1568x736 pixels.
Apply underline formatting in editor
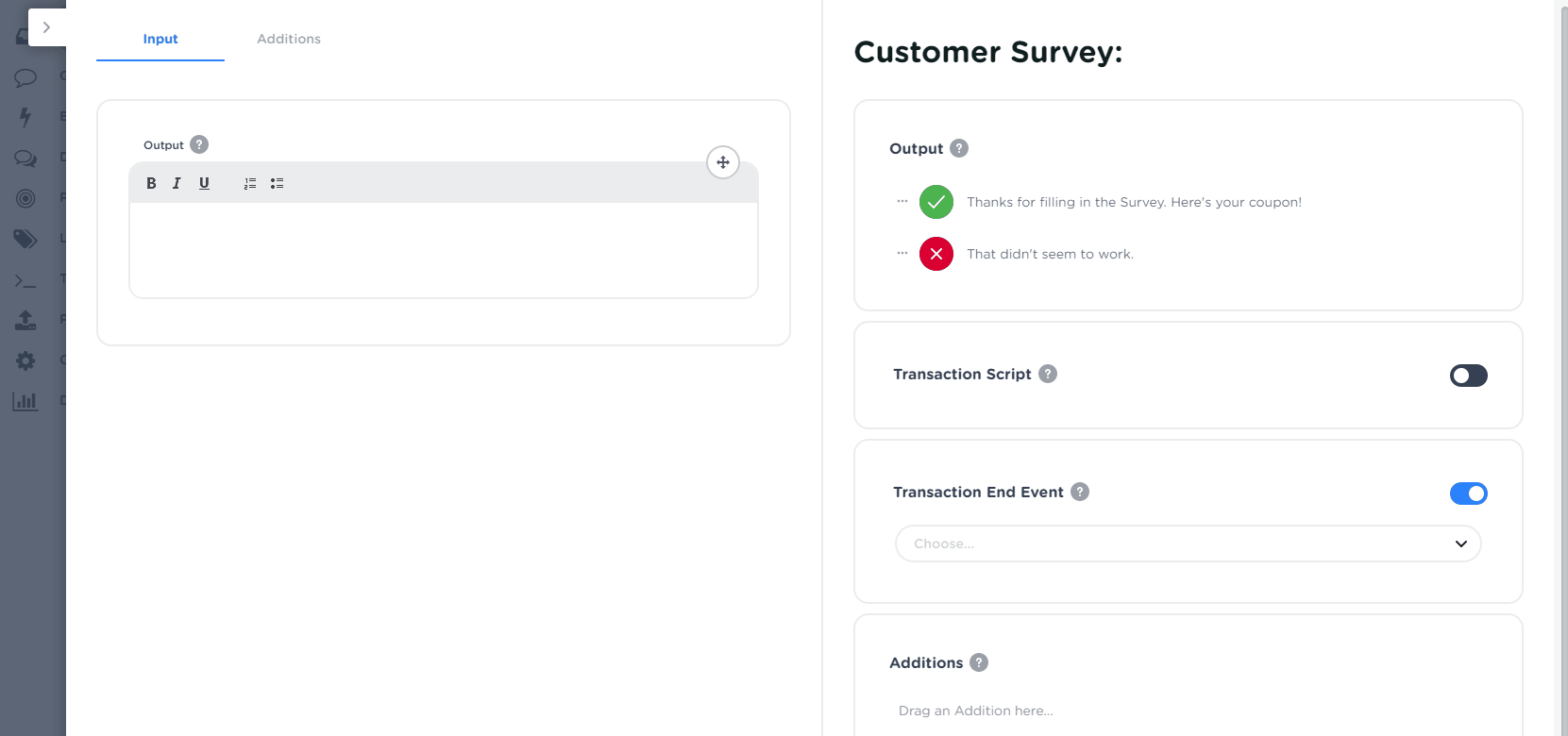204,183
